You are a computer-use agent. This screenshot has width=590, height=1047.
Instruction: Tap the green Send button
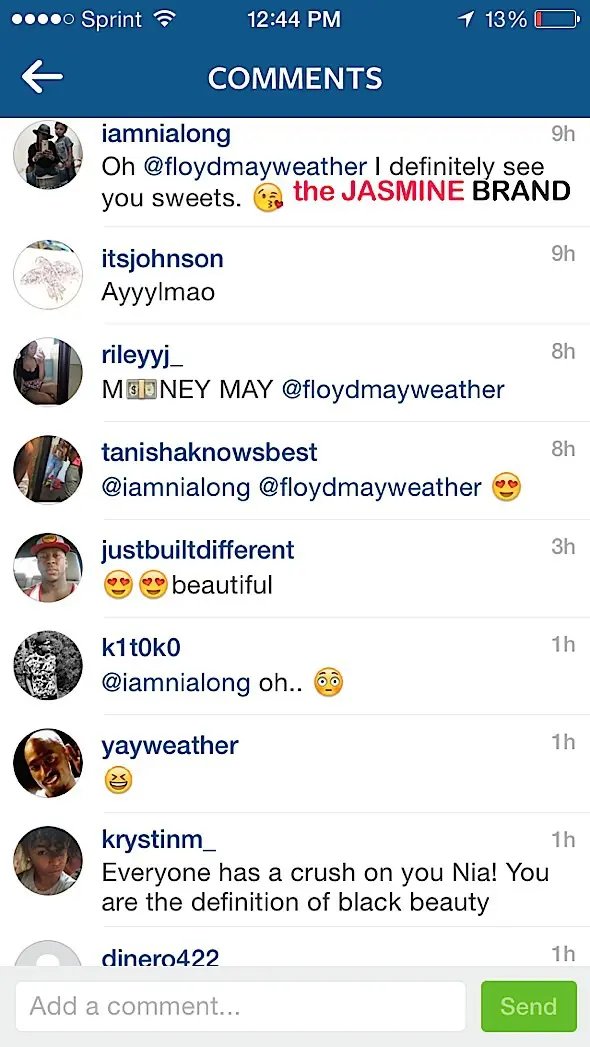pos(529,1006)
